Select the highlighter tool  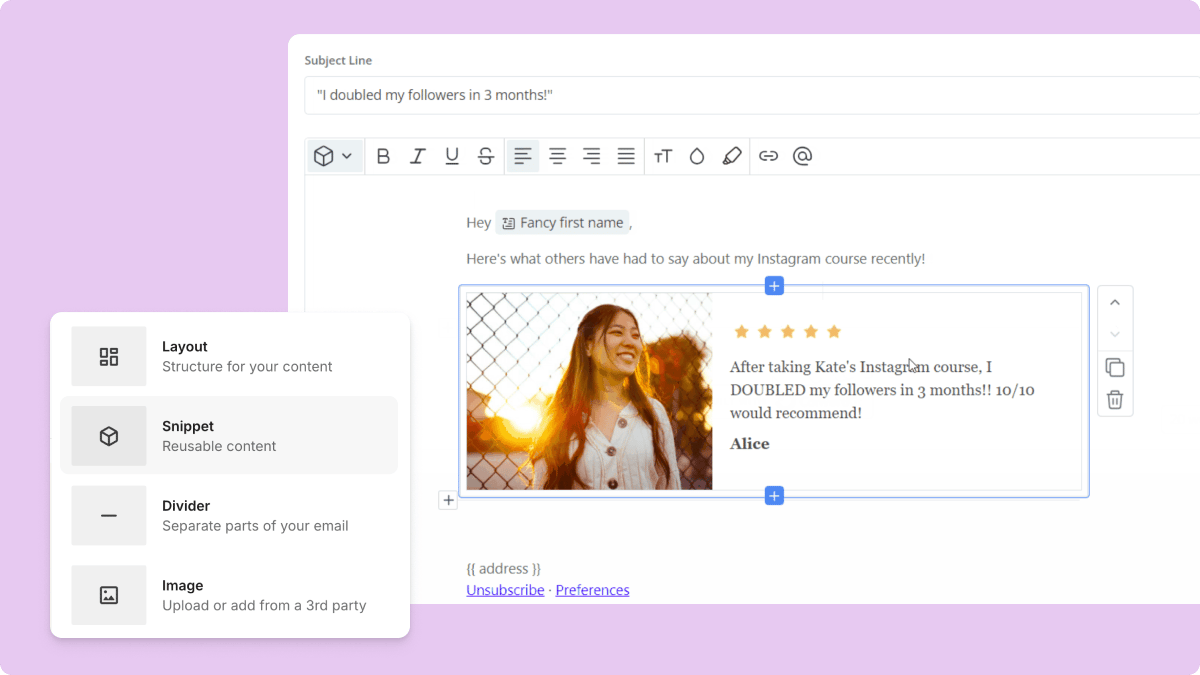(x=732, y=156)
